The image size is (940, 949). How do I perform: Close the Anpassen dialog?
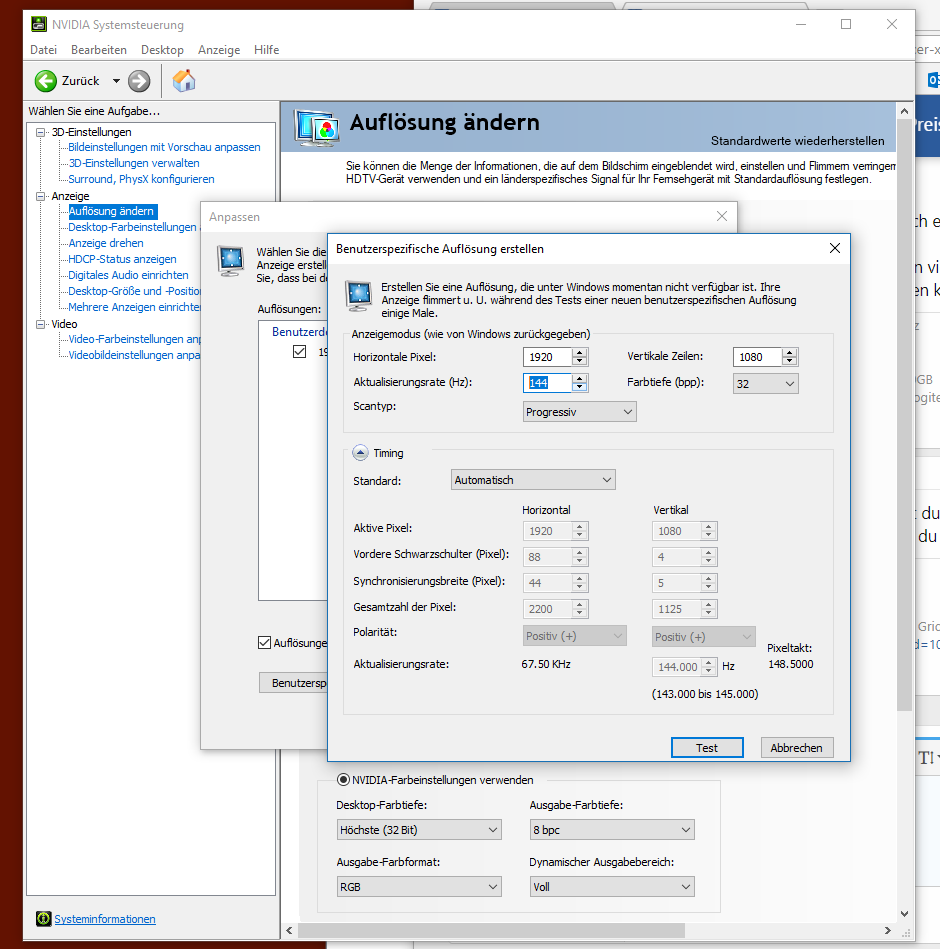721,216
